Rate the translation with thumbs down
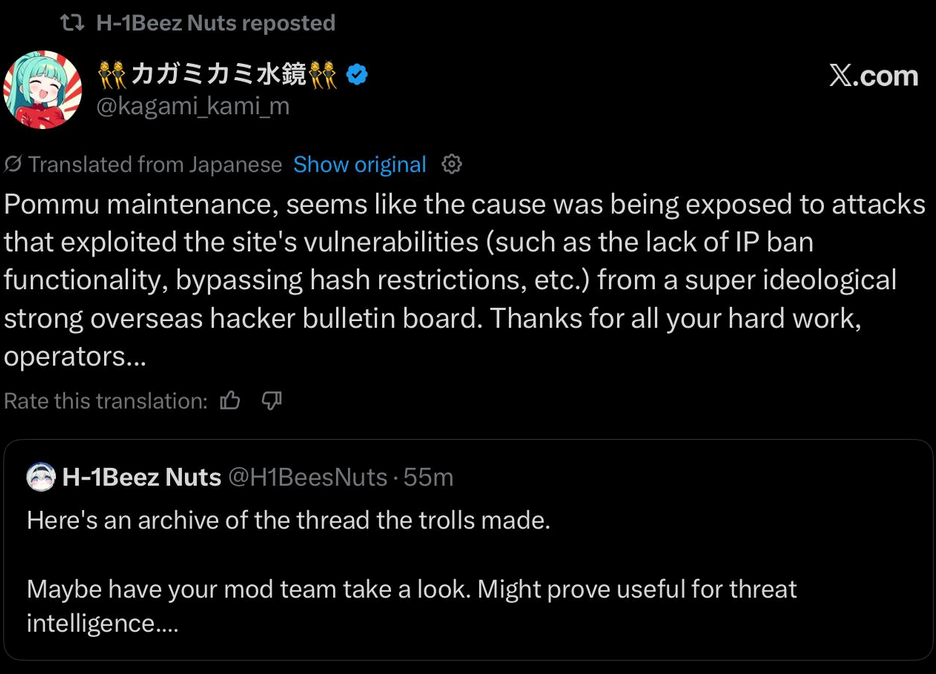Viewport: 936px width, 674px height. 271,401
